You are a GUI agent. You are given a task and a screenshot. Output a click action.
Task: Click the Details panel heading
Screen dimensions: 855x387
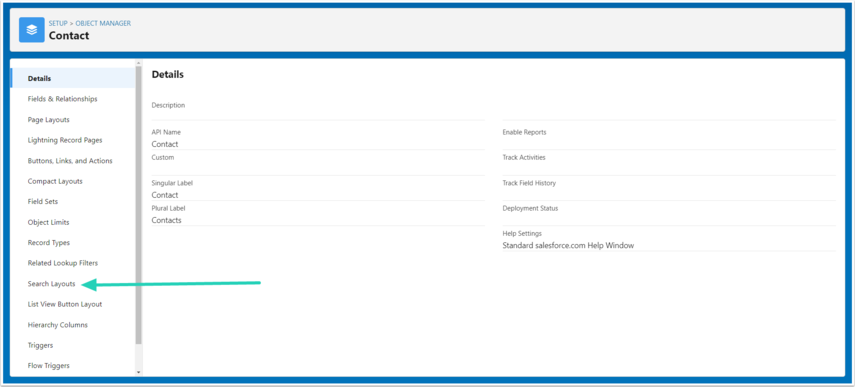point(167,75)
